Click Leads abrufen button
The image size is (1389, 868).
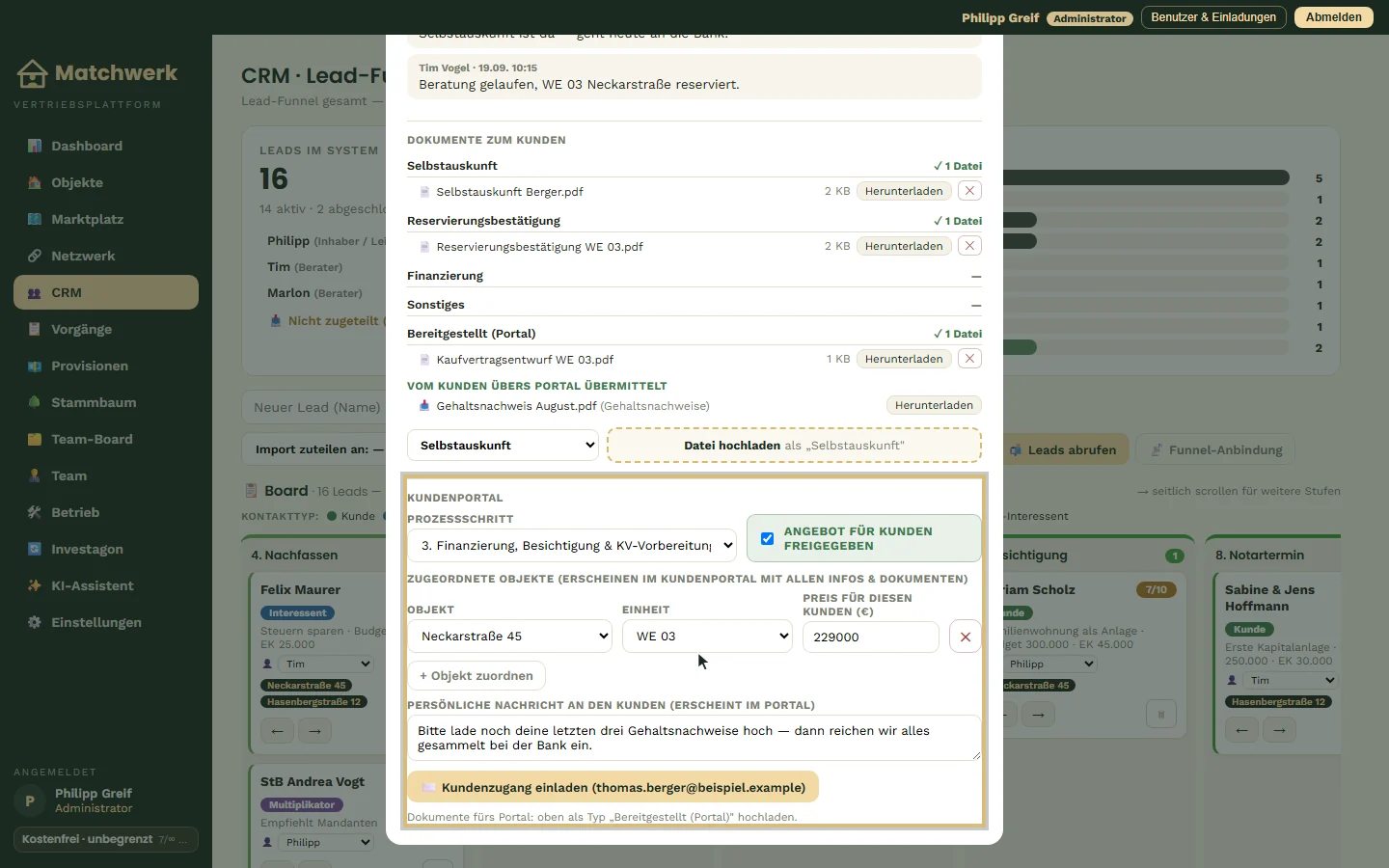[x=1065, y=449]
